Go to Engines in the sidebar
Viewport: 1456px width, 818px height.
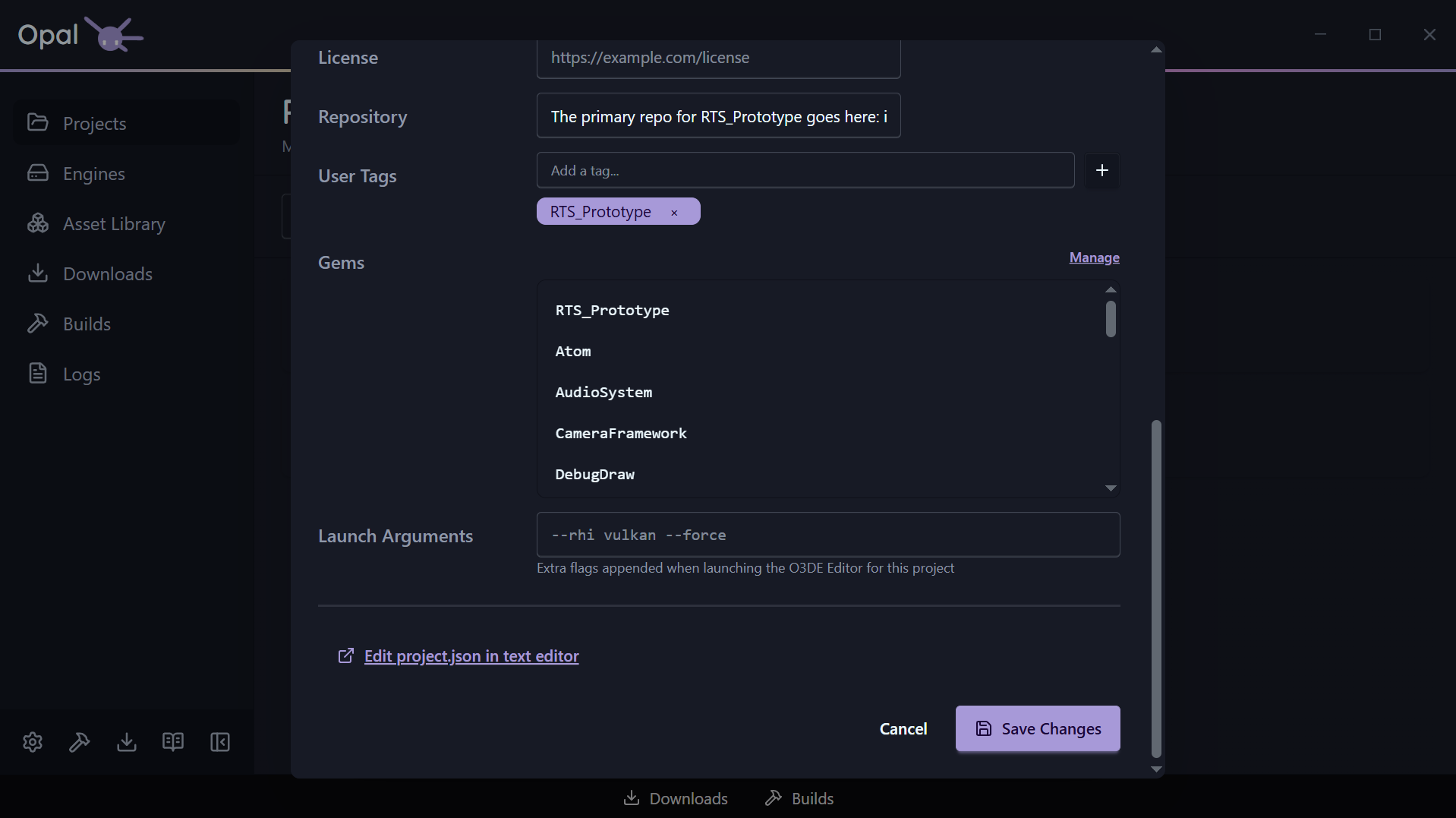[x=127, y=173]
